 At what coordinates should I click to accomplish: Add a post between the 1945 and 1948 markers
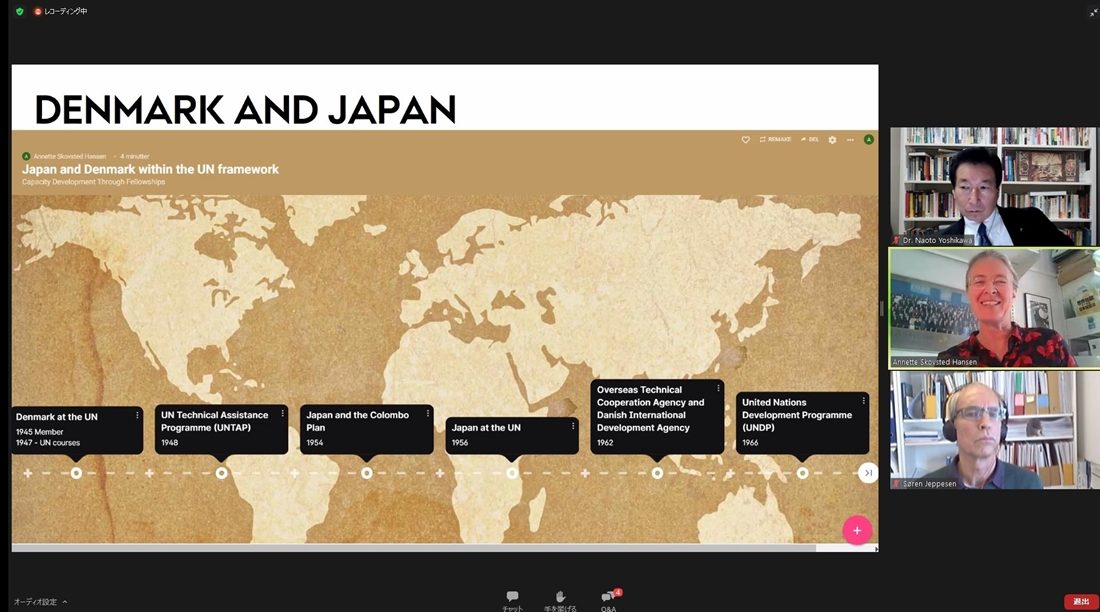tap(149, 473)
